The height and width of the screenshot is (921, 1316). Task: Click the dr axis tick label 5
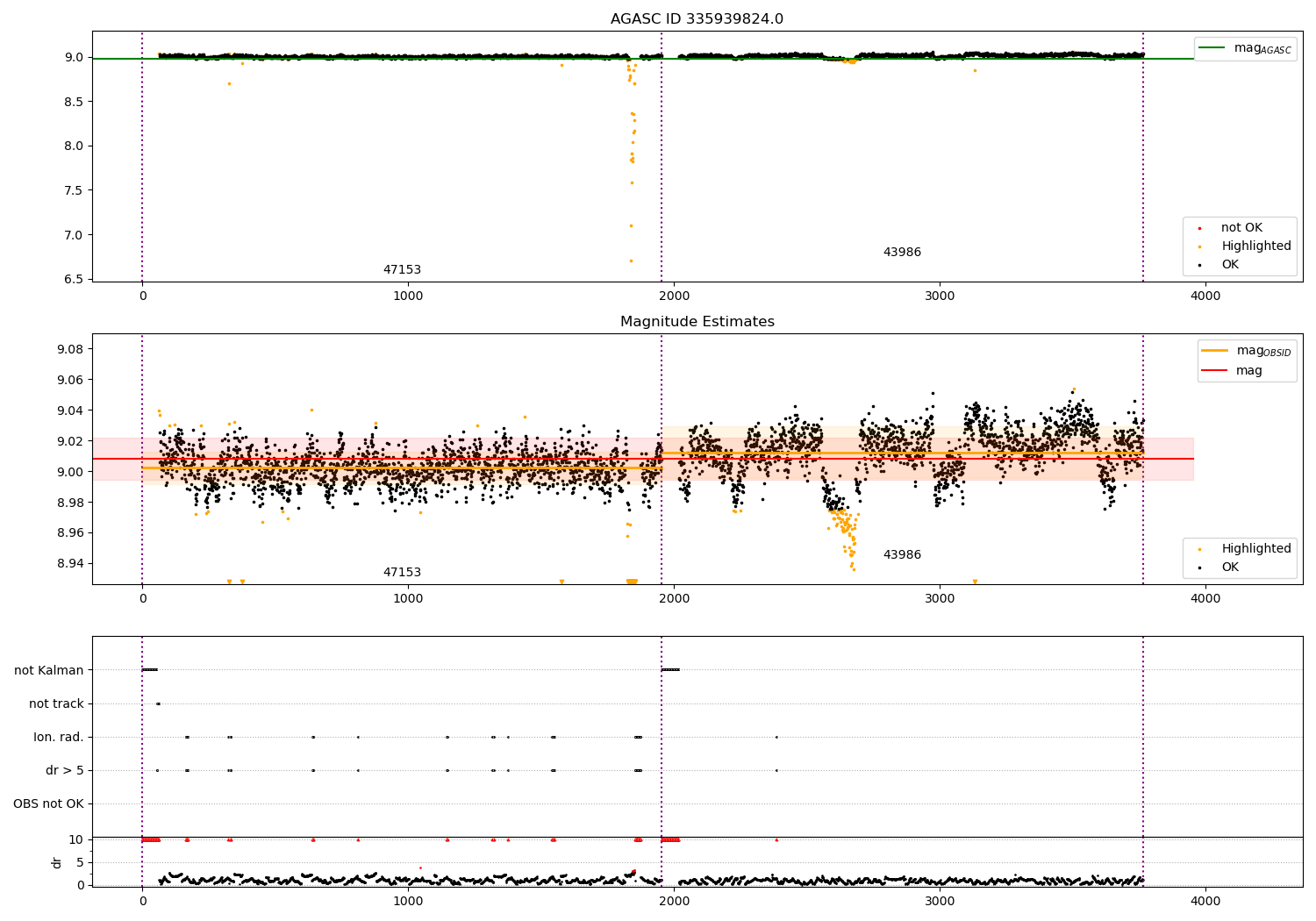[80, 862]
